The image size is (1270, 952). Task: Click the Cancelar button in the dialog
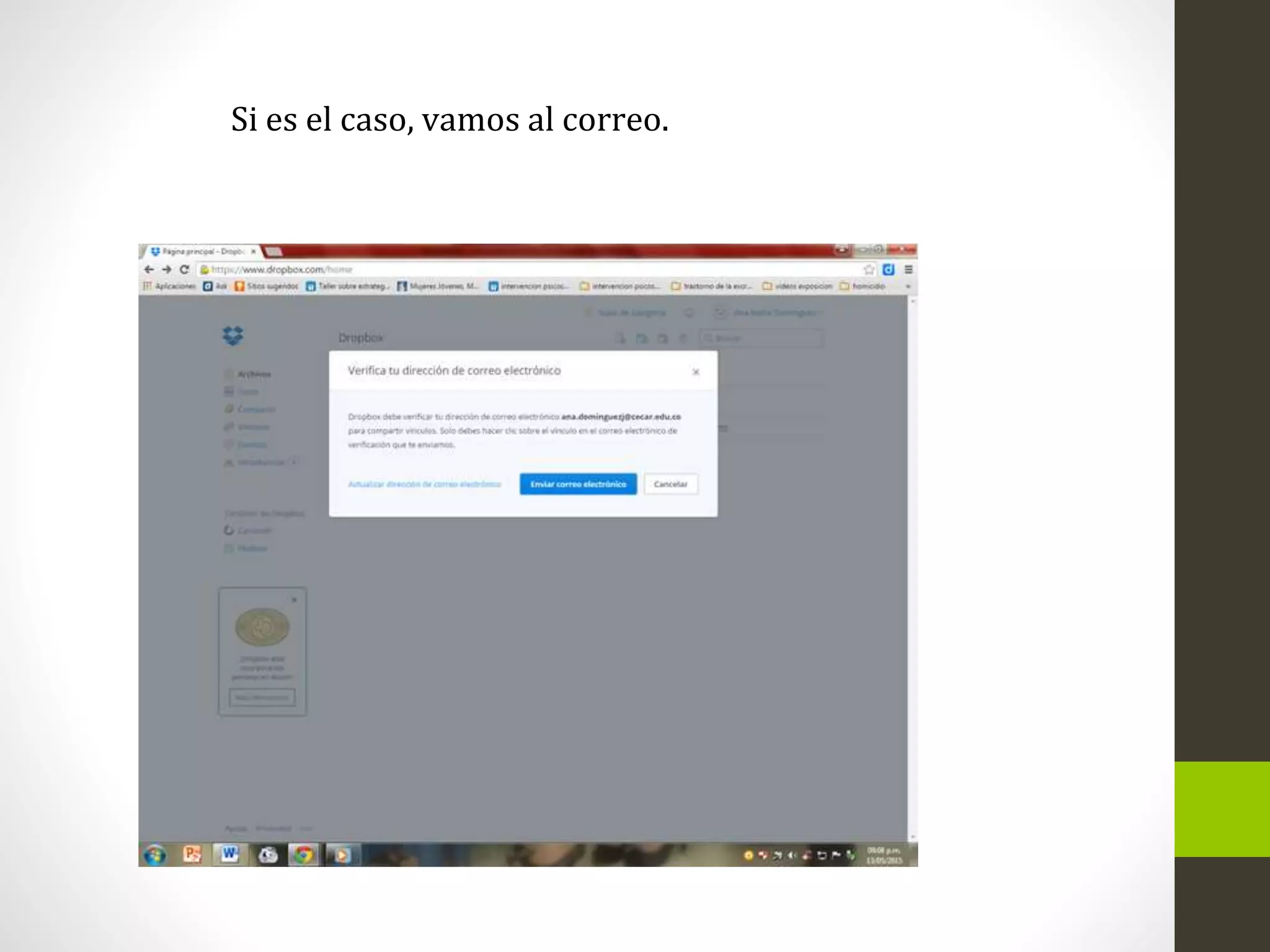(670, 484)
